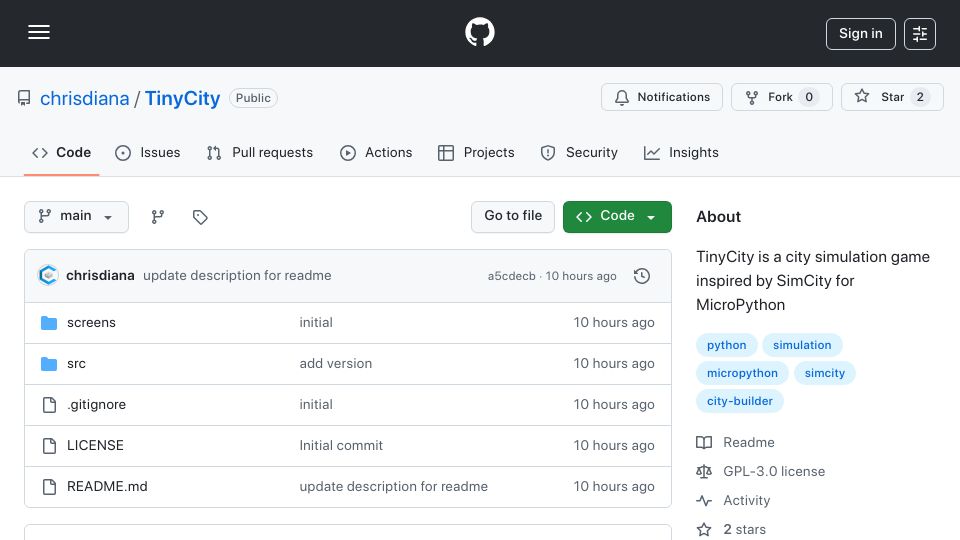Open 'initial' commit message for .gitignore

pos(316,405)
